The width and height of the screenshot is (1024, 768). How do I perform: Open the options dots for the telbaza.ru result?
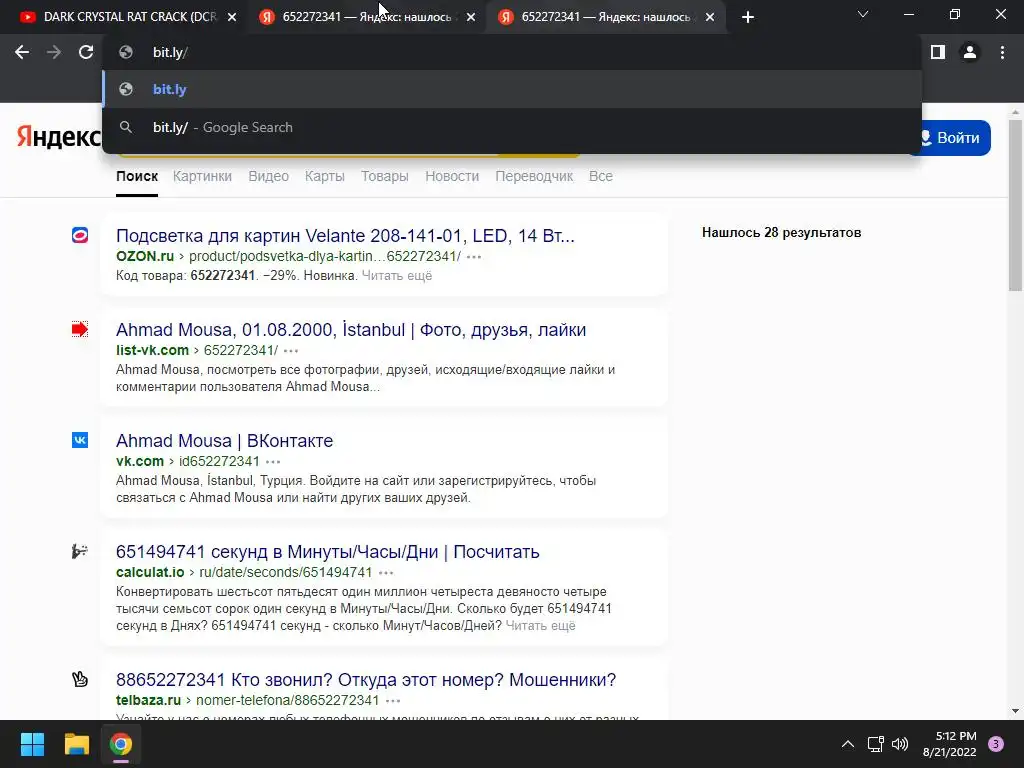click(x=393, y=701)
